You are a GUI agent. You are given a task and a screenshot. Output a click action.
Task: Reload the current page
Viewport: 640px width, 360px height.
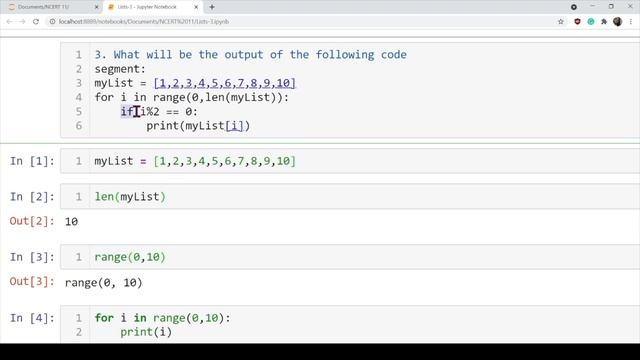36,22
